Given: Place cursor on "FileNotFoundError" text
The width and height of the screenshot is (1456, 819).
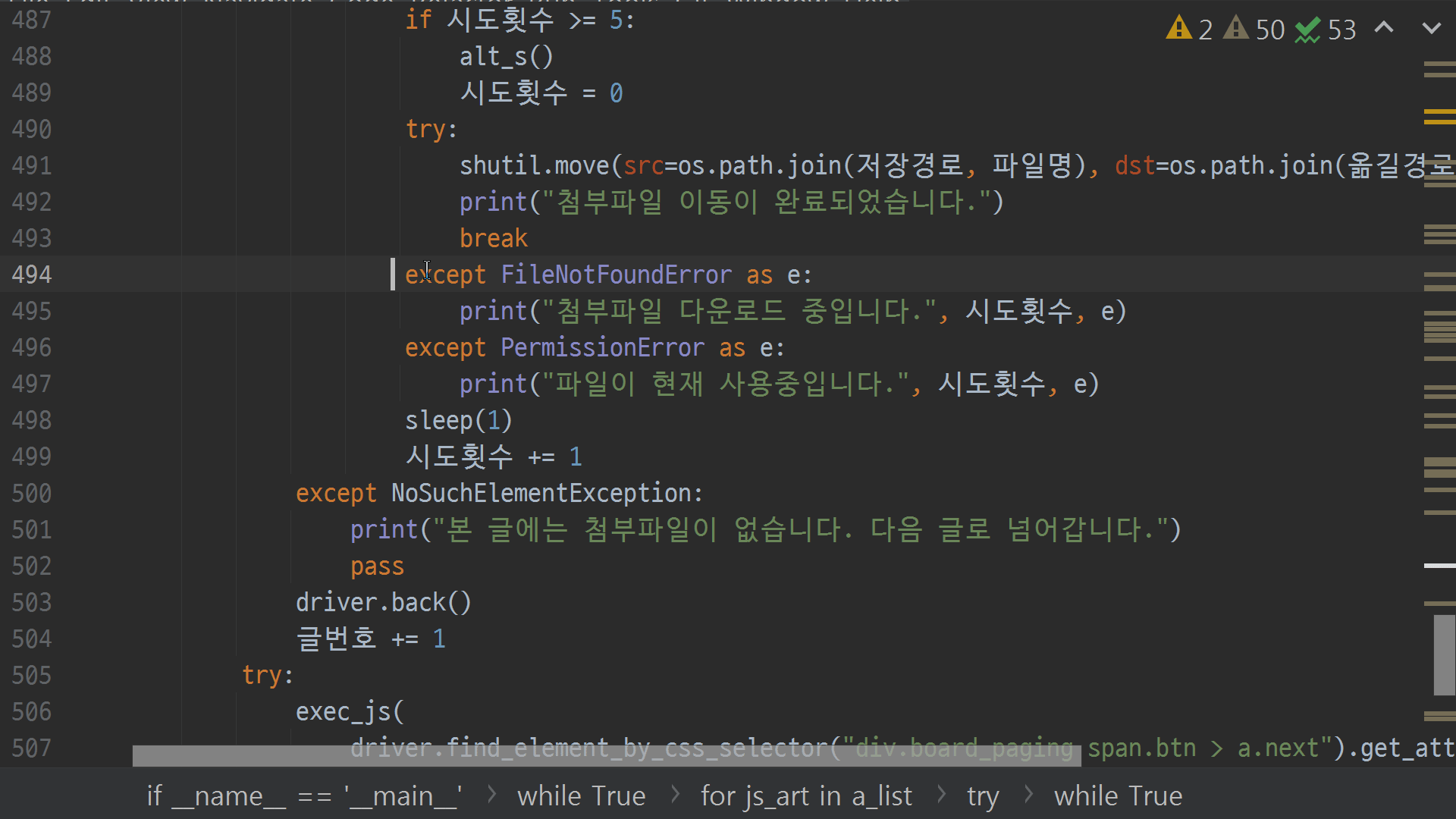Looking at the screenshot, I should (x=616, y=275).
